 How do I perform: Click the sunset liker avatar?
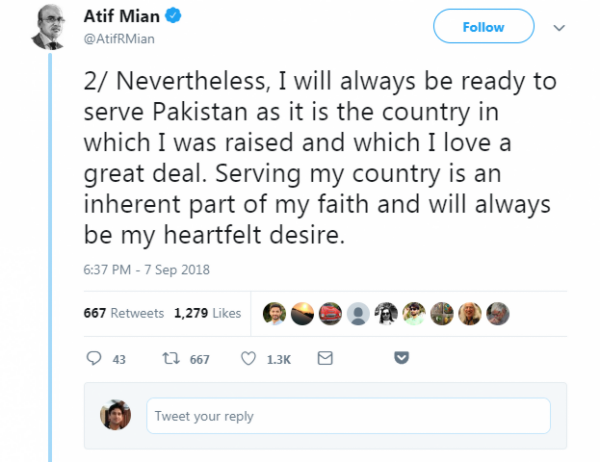tap(304, 314)
